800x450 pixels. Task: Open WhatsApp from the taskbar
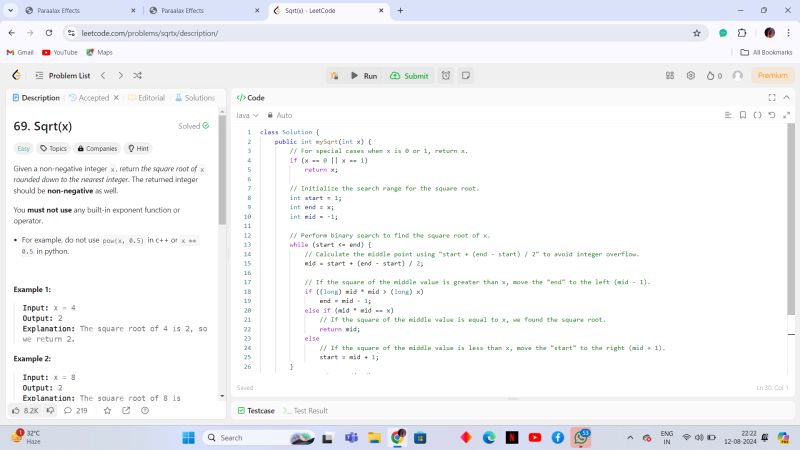581,438
